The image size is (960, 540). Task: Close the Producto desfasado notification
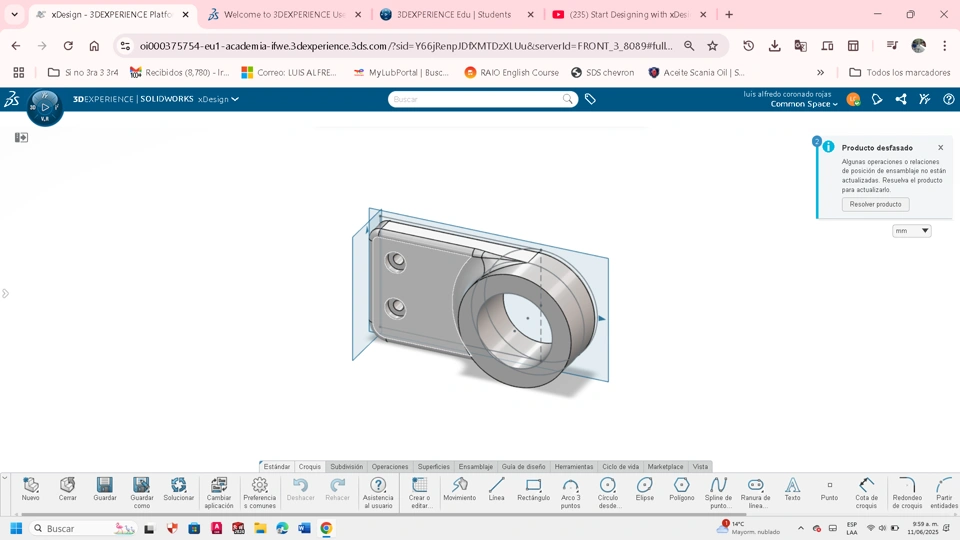tap(940, 148)
